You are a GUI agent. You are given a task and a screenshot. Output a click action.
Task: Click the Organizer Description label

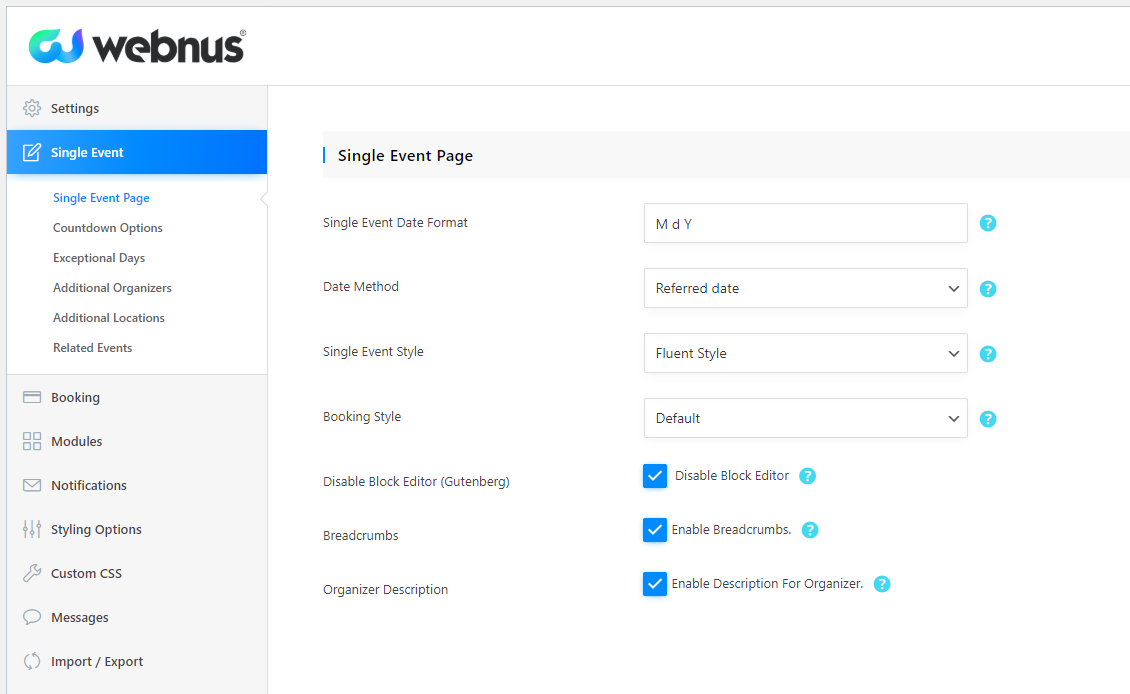click(x=385, y=590)
